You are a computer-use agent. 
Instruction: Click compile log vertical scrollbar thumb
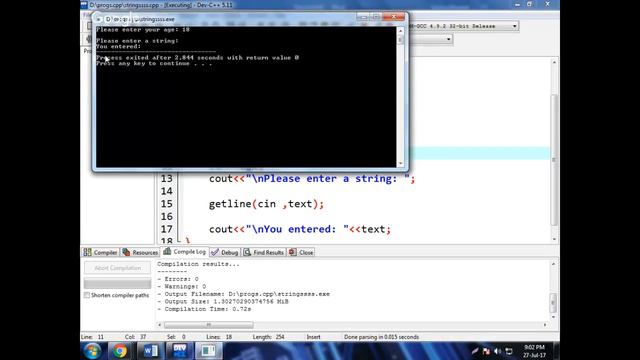[x=553, y=302]
